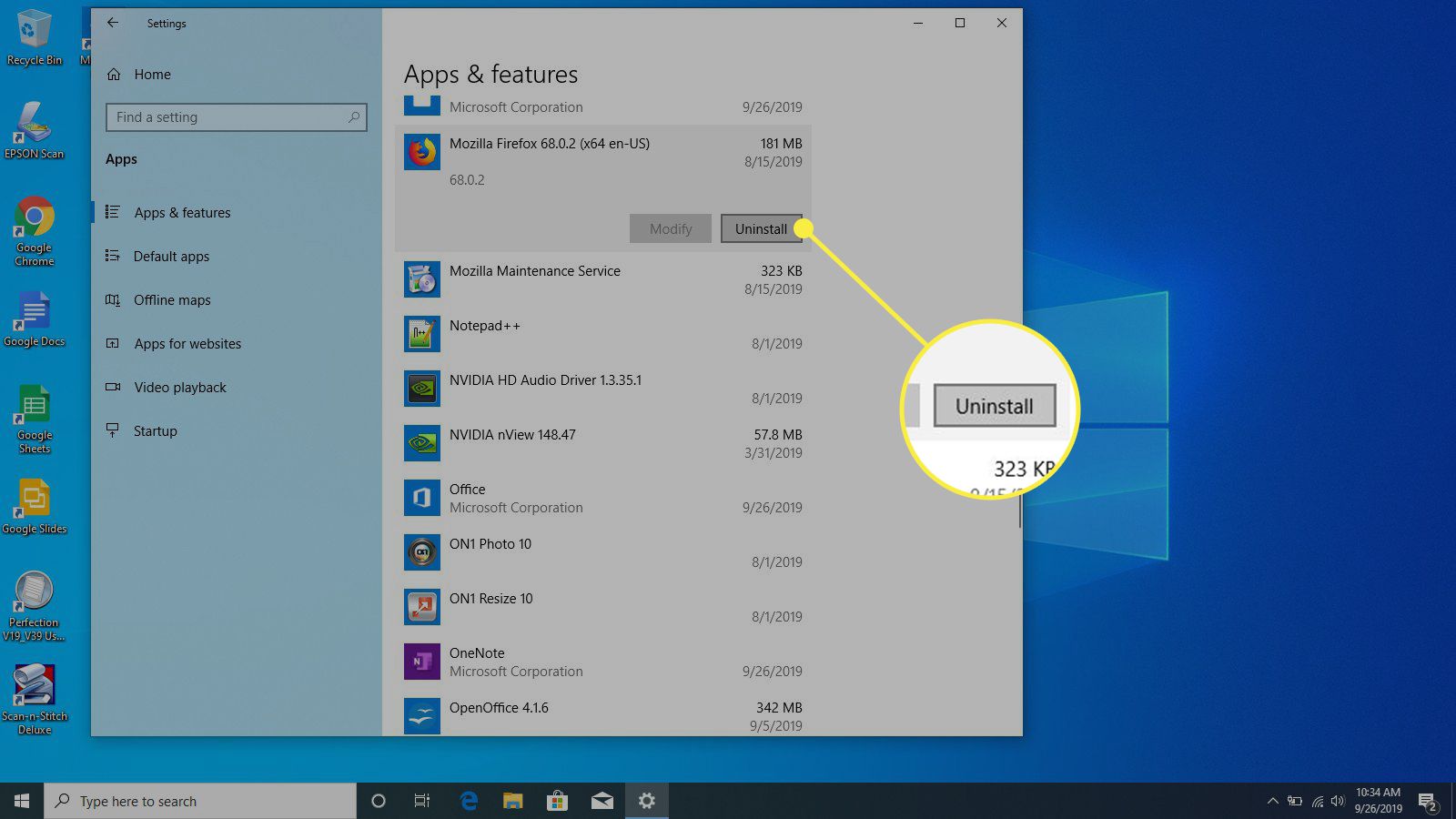Select the ON1 Resize 10 icon
Viewport: 1456px width, 819px height.
click(422, 607)
